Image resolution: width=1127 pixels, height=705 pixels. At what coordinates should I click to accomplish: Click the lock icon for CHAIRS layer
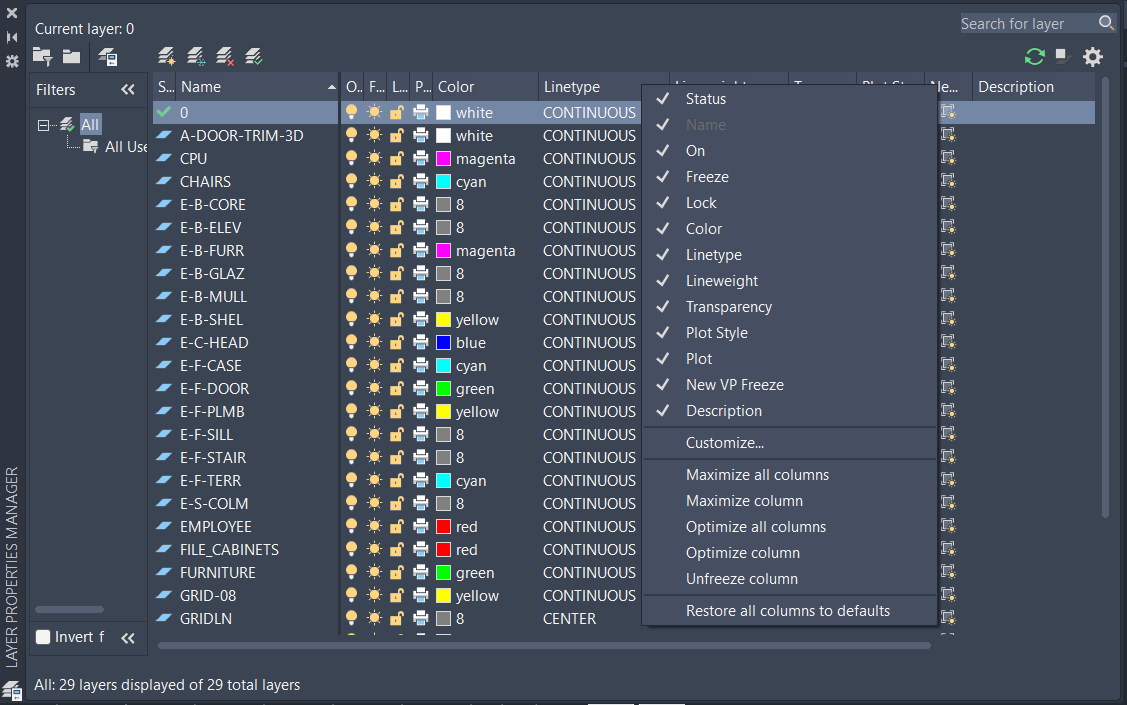coord(397,181)
